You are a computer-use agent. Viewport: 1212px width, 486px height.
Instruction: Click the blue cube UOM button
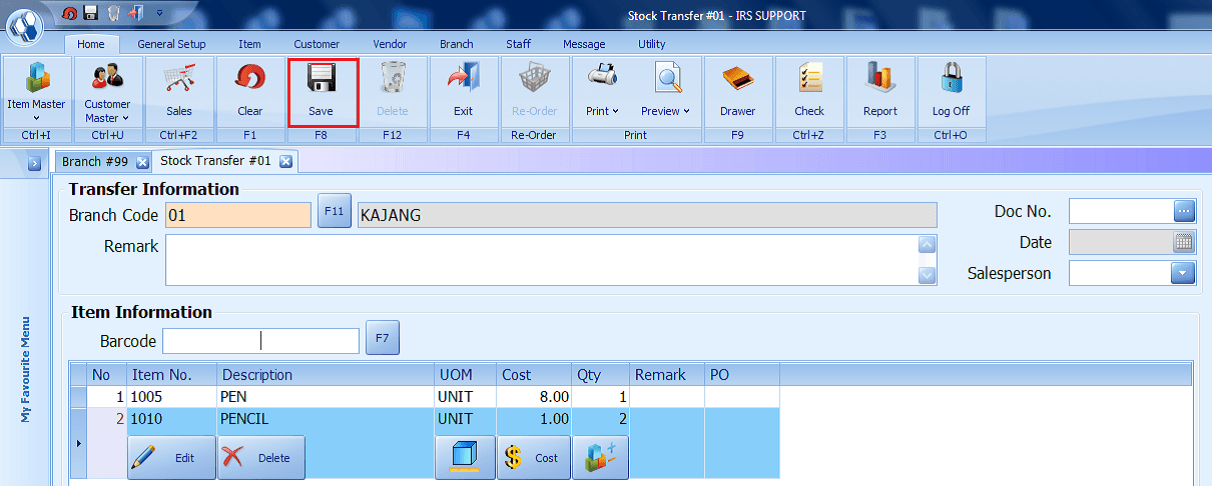[466, 458]
